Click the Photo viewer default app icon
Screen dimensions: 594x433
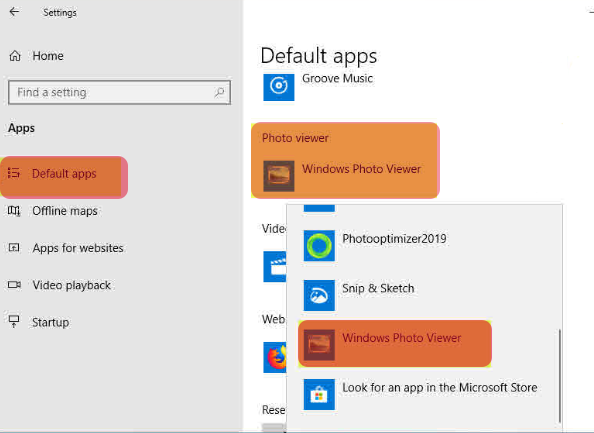[x=279, y=176]
